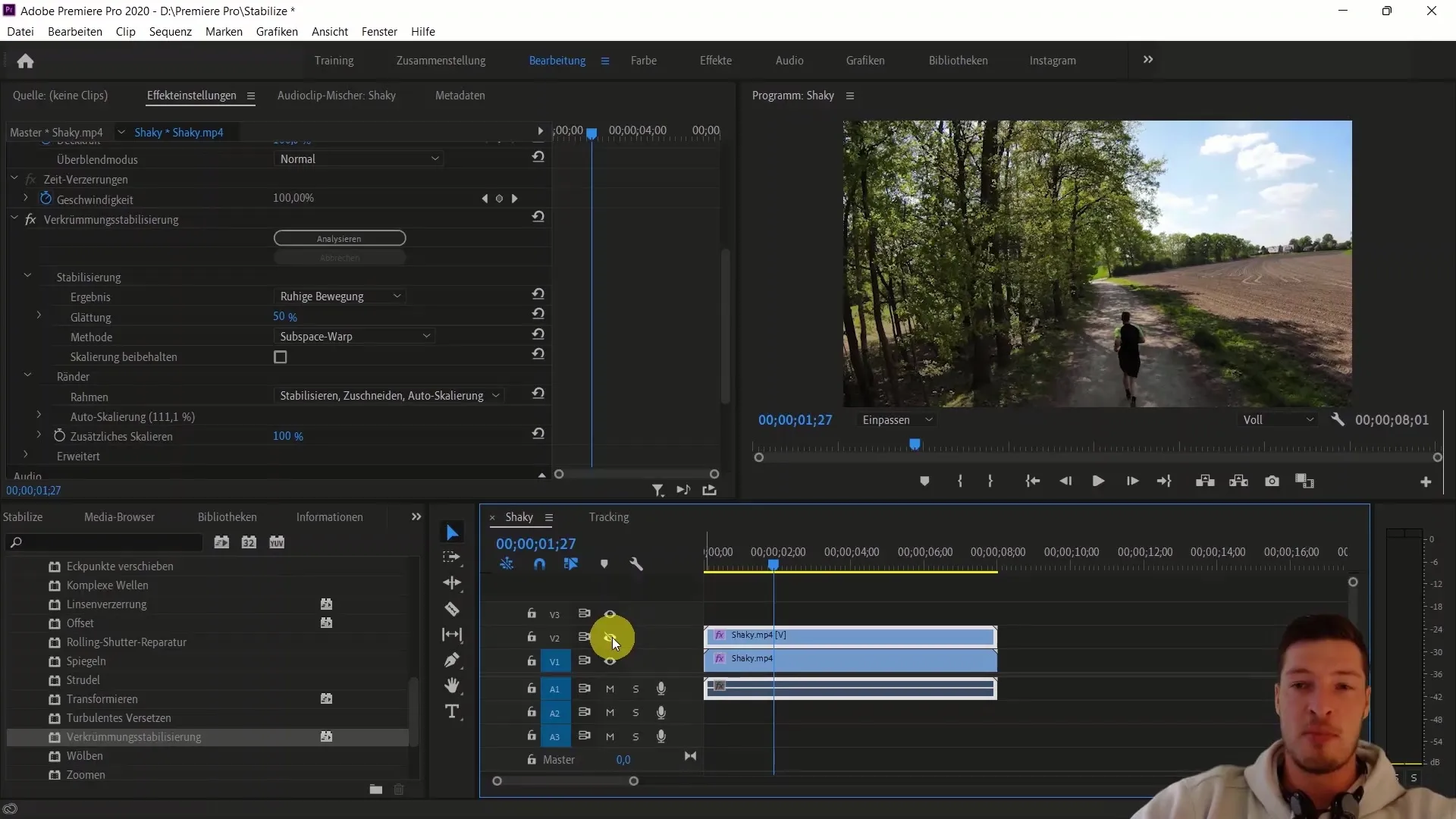Click the Tracking sequence tab
Viewport: 1456px width, 819px height.
point(609,517)
